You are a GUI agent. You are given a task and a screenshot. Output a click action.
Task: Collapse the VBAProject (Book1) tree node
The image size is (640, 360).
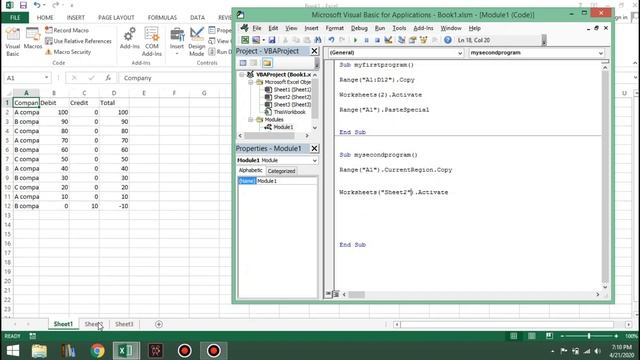[x=242, y=75]
